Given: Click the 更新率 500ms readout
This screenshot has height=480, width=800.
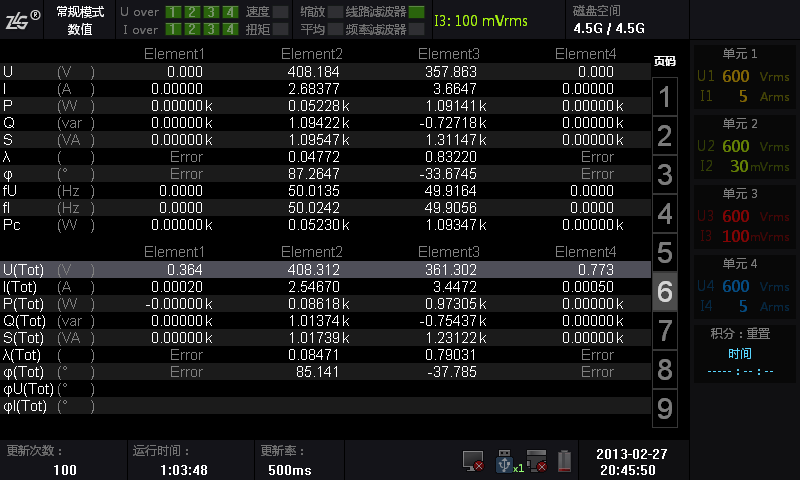Looking at the screenshot, I should coord(290,470).
